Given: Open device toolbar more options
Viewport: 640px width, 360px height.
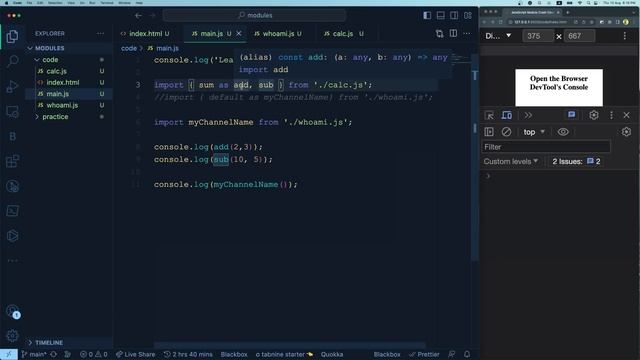Looking at the screenshot, I should (x=624, y=36).
